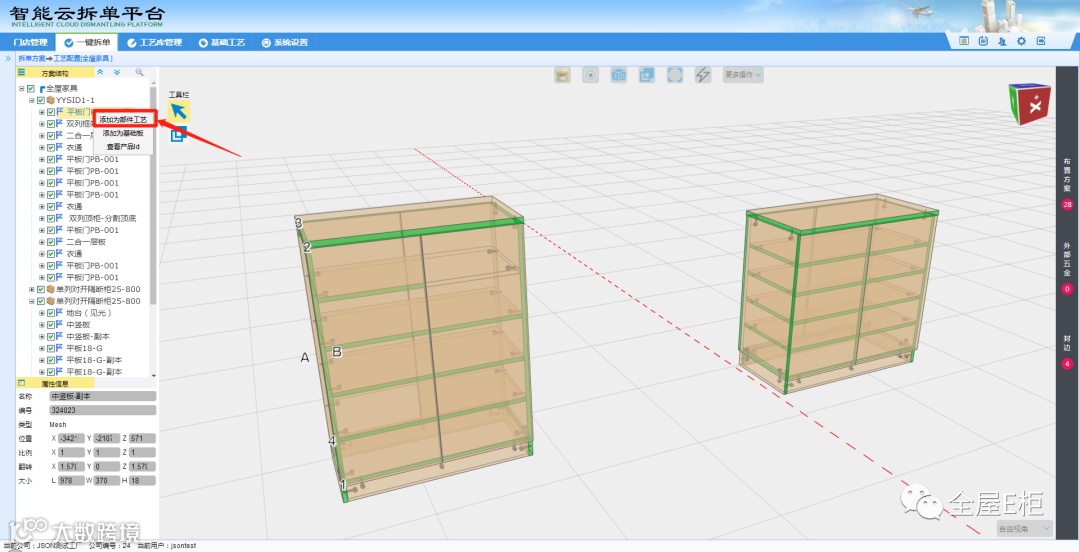
Task: Expand the 双列顶柜-分割顶底 tree node
Action: tap(42, 218)
